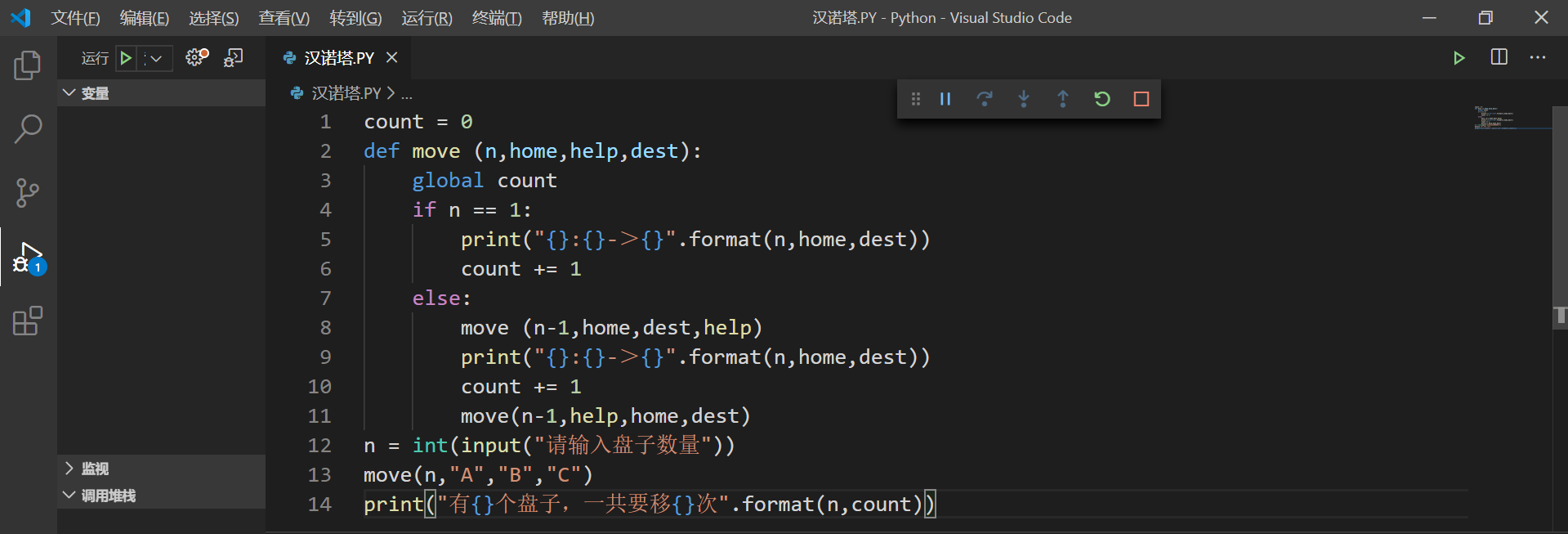Viewport: 1568px width, 534px height.
Task: Expand the 监视 watch section
Action: tap(69, 469)
